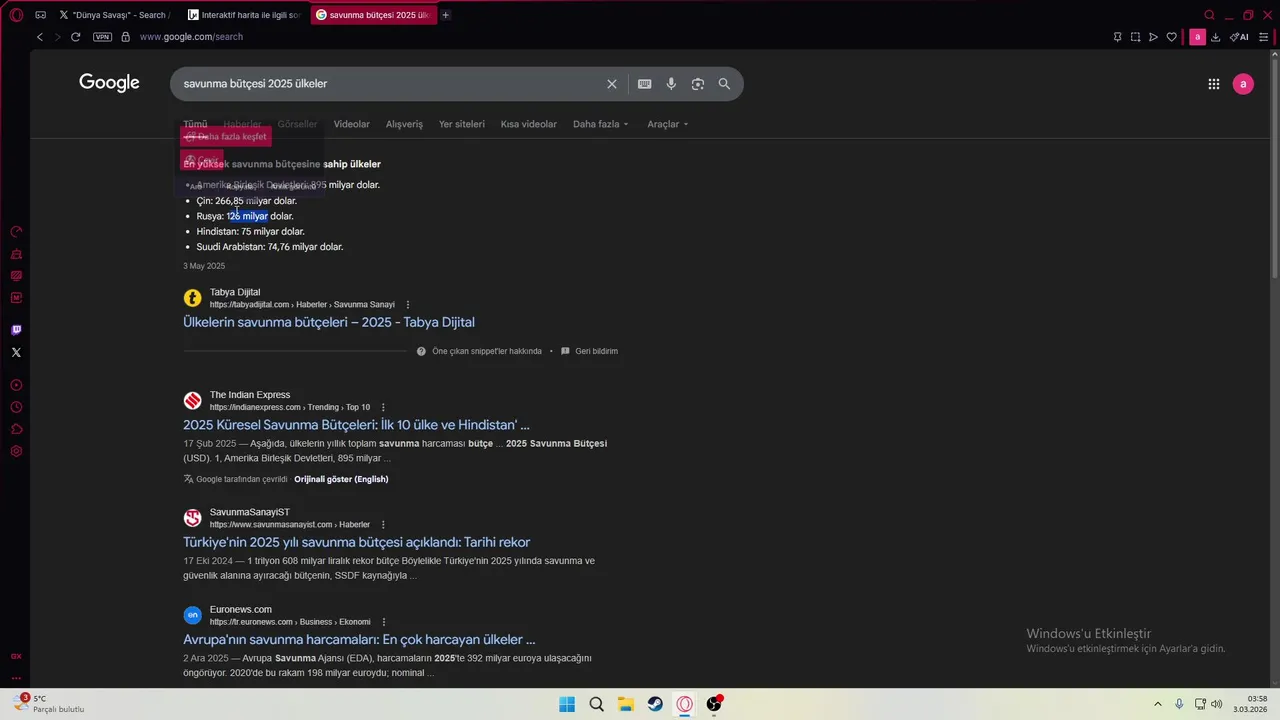Expand the 'Daha fazla' filter dropdown
The width and height of the screenshot is (1280, 720).
coord(600,124)
